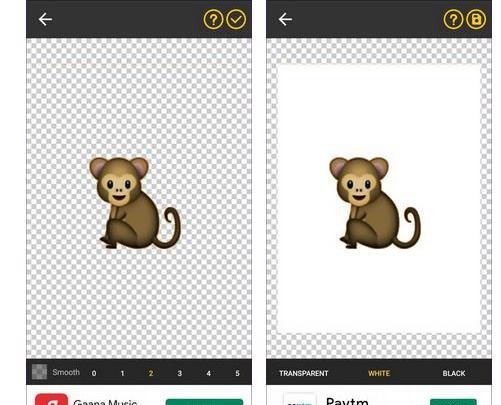This screenshot has height=405, width=501.
Task: Tap monkey image on transparent canvas
Action: click(x=135, y=203)
